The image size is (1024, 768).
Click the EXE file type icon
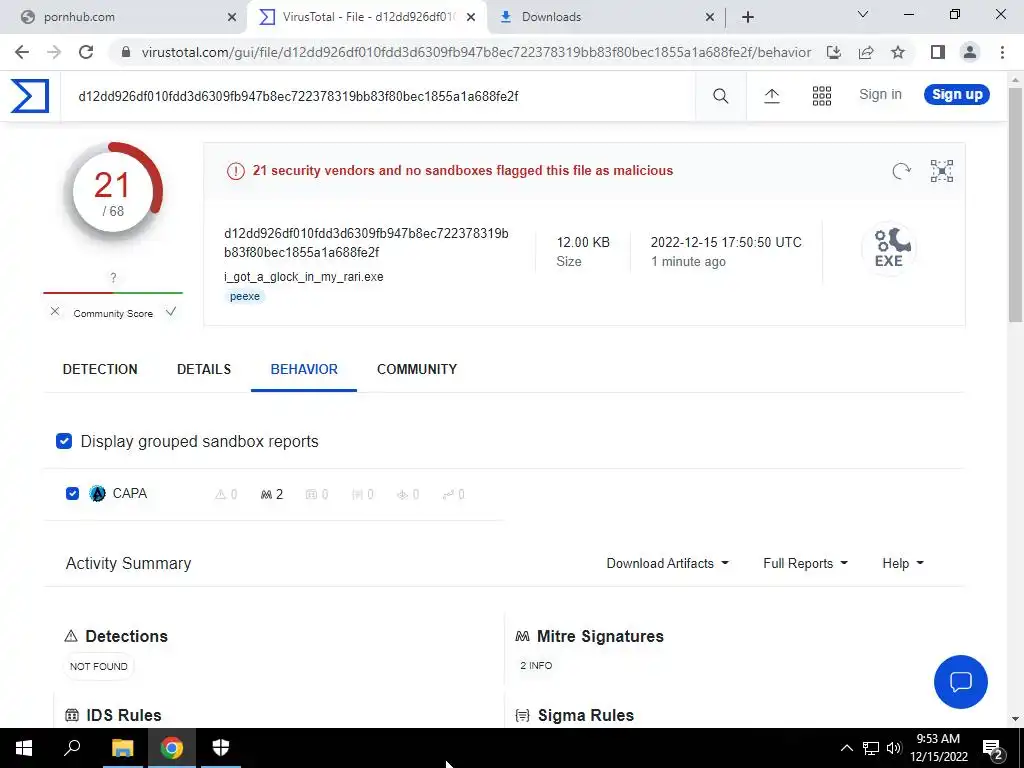click(x=889, y=248)
